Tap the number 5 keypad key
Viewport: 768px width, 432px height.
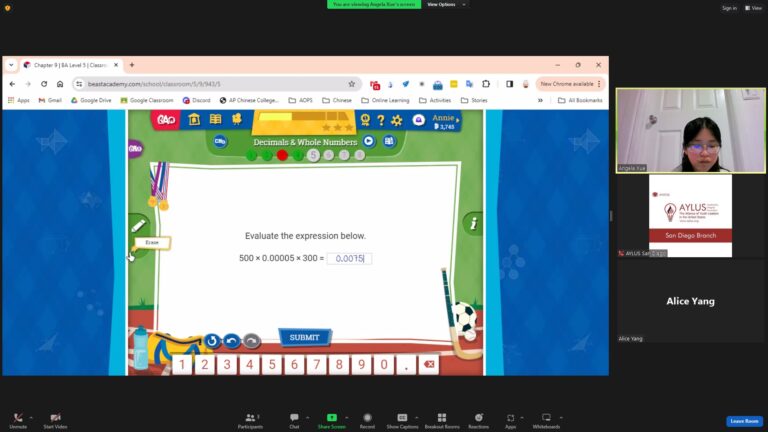pyautogui.click(x=272, y=364)
